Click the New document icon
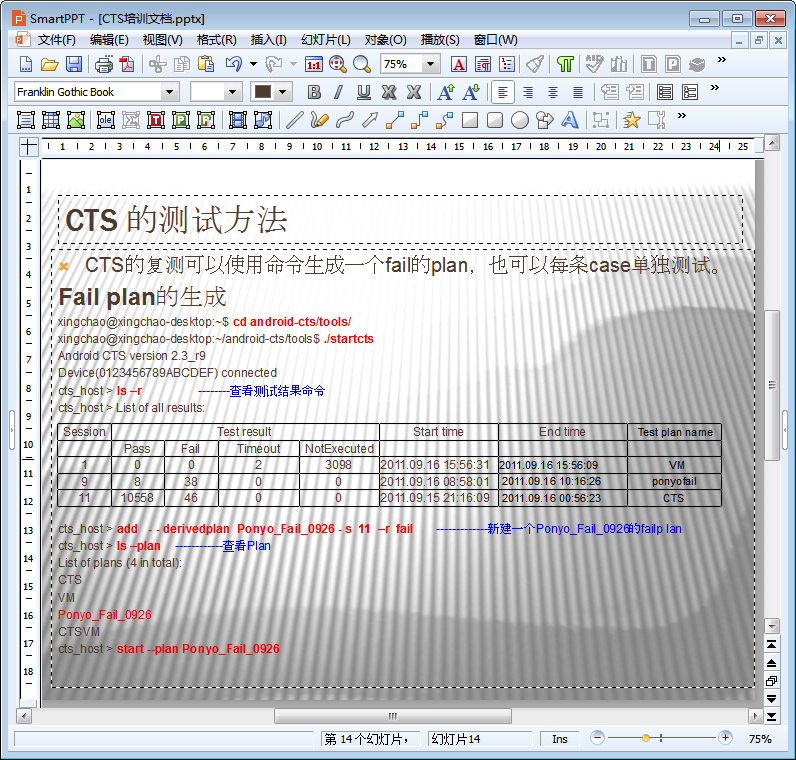 coord(25,64)
